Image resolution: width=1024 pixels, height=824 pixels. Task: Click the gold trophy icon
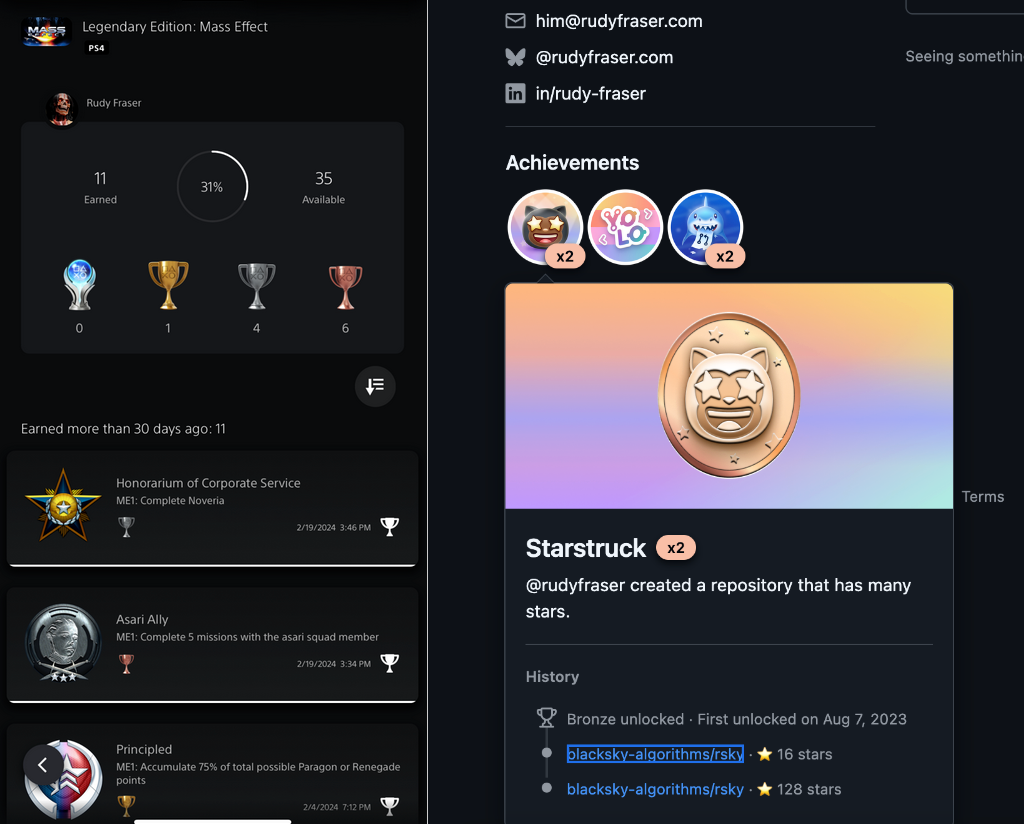[x=168, y=284]
